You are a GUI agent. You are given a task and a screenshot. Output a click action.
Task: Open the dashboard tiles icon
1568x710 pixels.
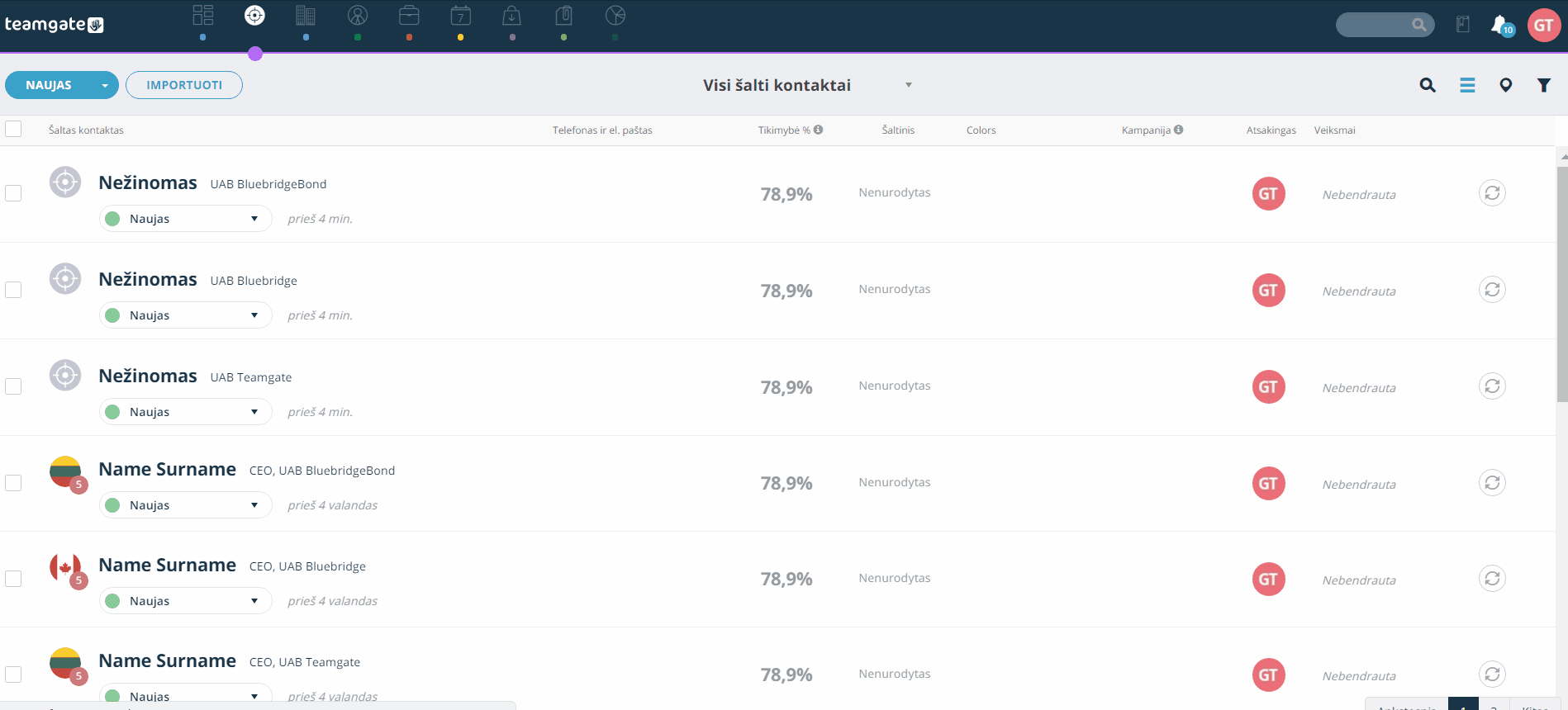point(202,16)
